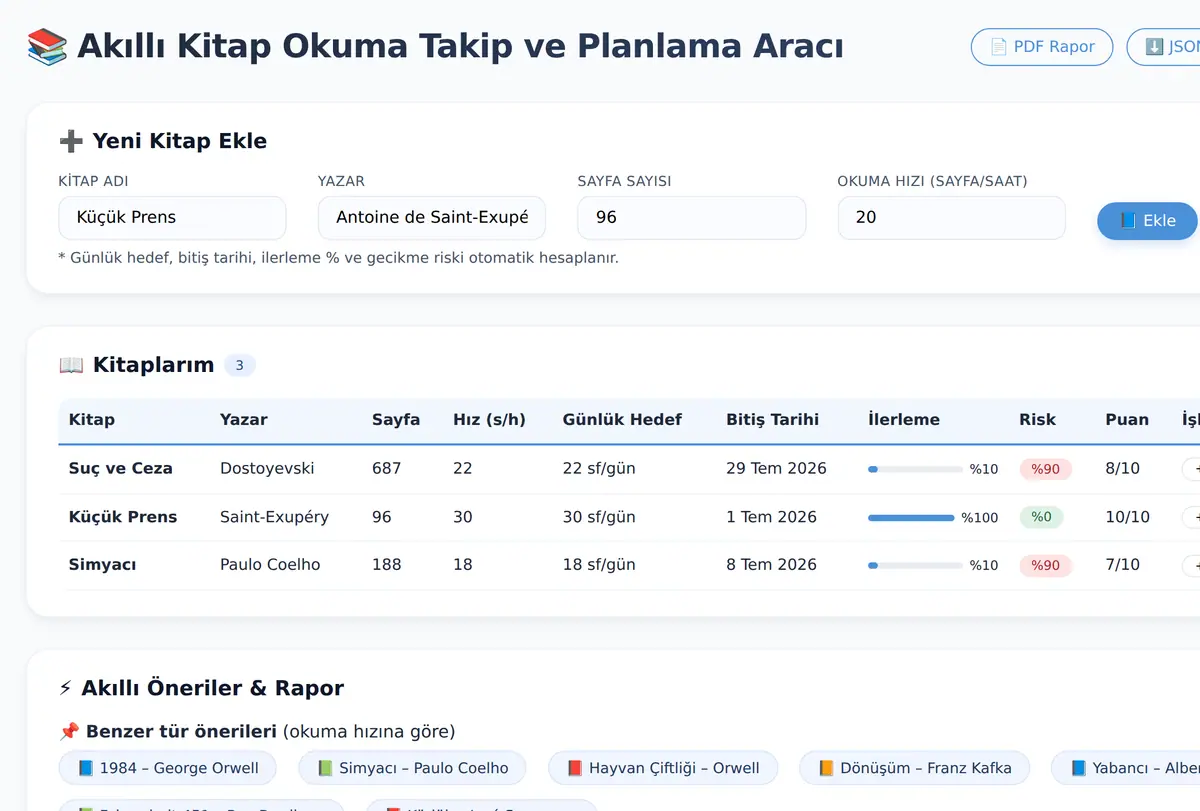Click the Günlük Hedef column header
Screen dimensions: 1200x811
pyautogui.click(x=622, y=420)
